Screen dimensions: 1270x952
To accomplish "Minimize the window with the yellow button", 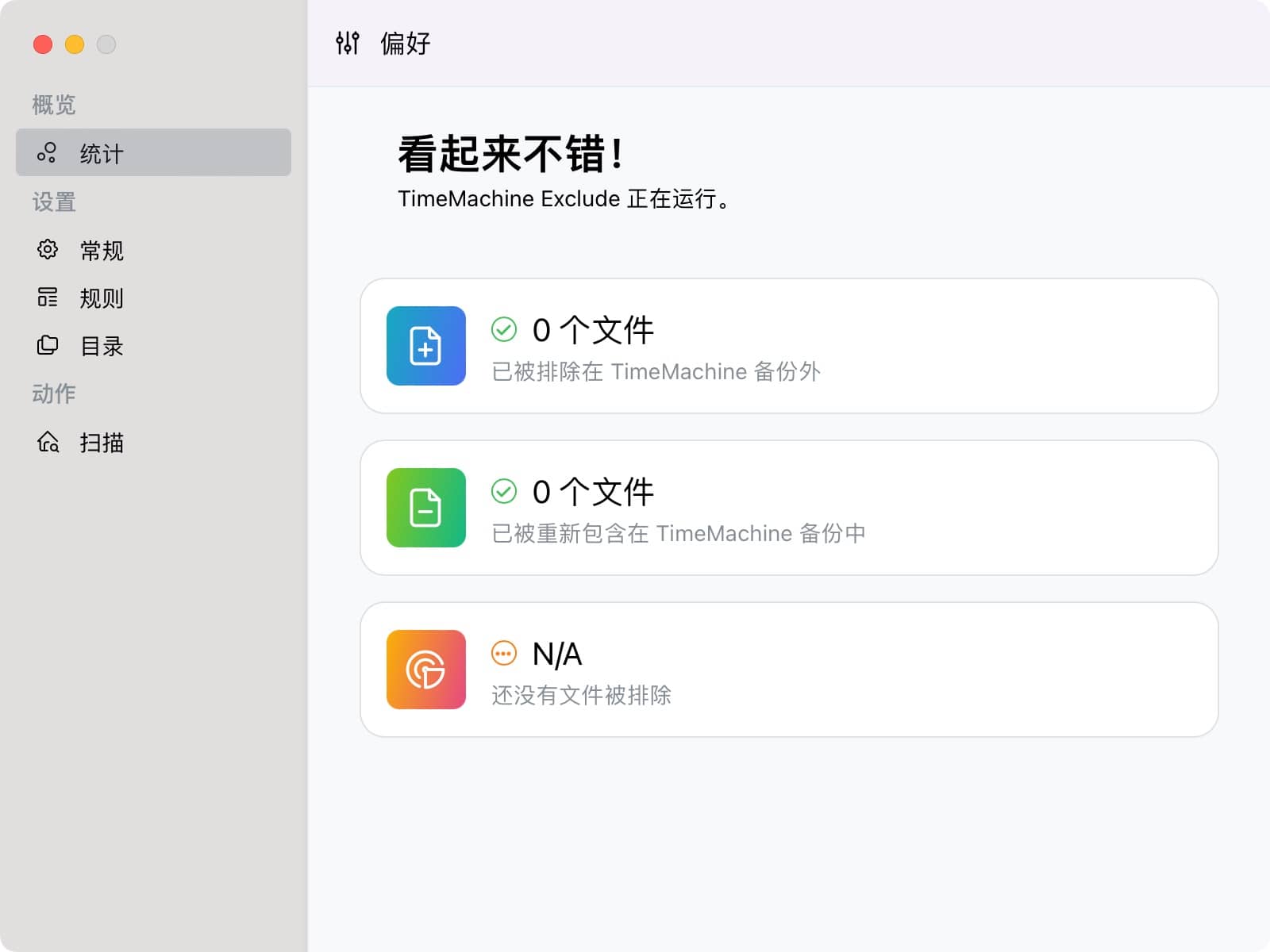I will click(x=75, y=44).
